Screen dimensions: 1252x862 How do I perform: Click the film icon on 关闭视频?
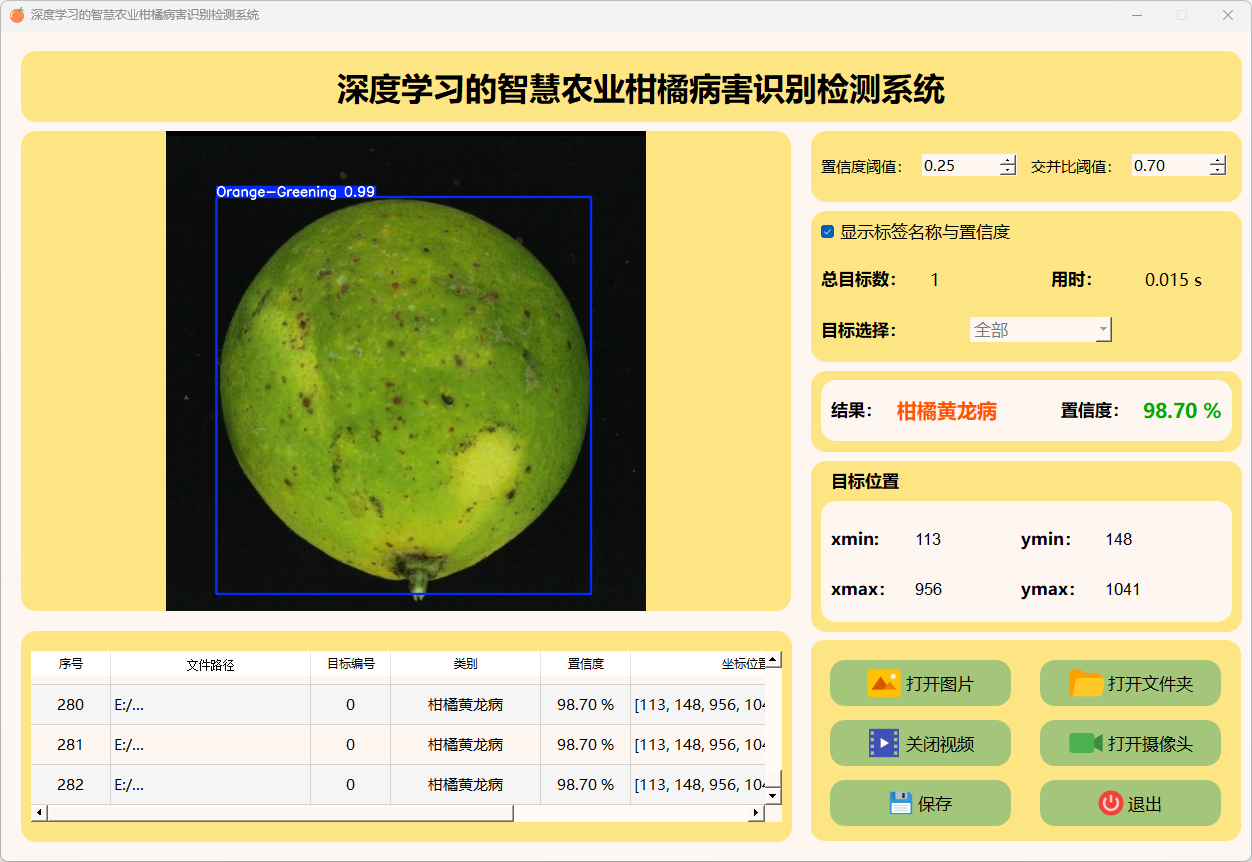[883, 744]
